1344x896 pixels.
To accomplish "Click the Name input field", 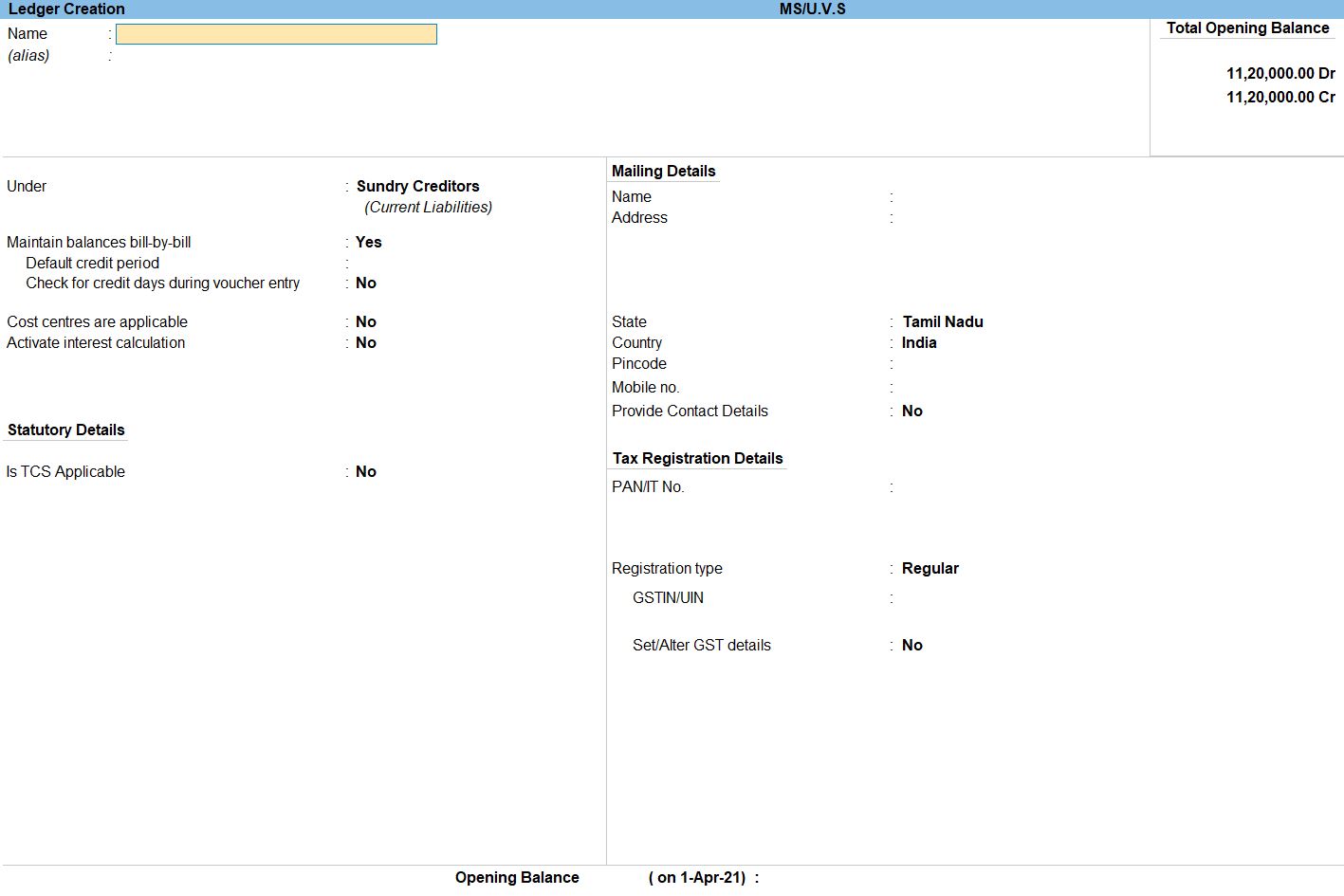I will click(275, 33).
